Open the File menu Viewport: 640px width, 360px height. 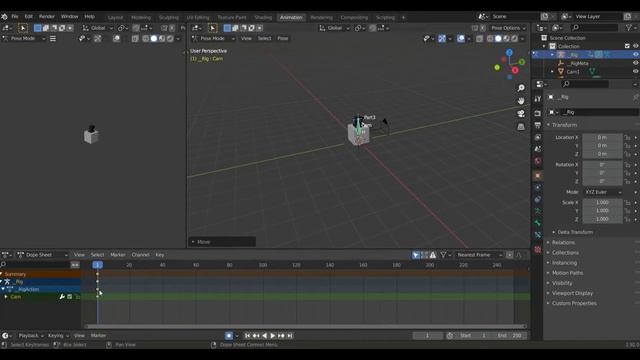point(15,16)
